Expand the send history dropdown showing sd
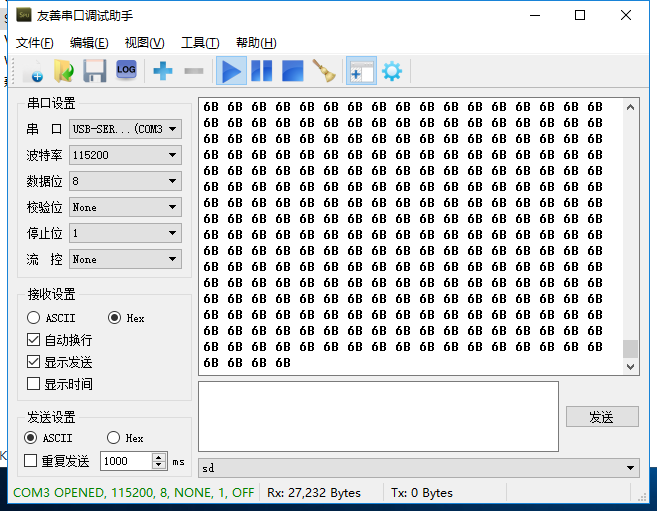This screenshot has height=511, width=657. click(419, 468)
